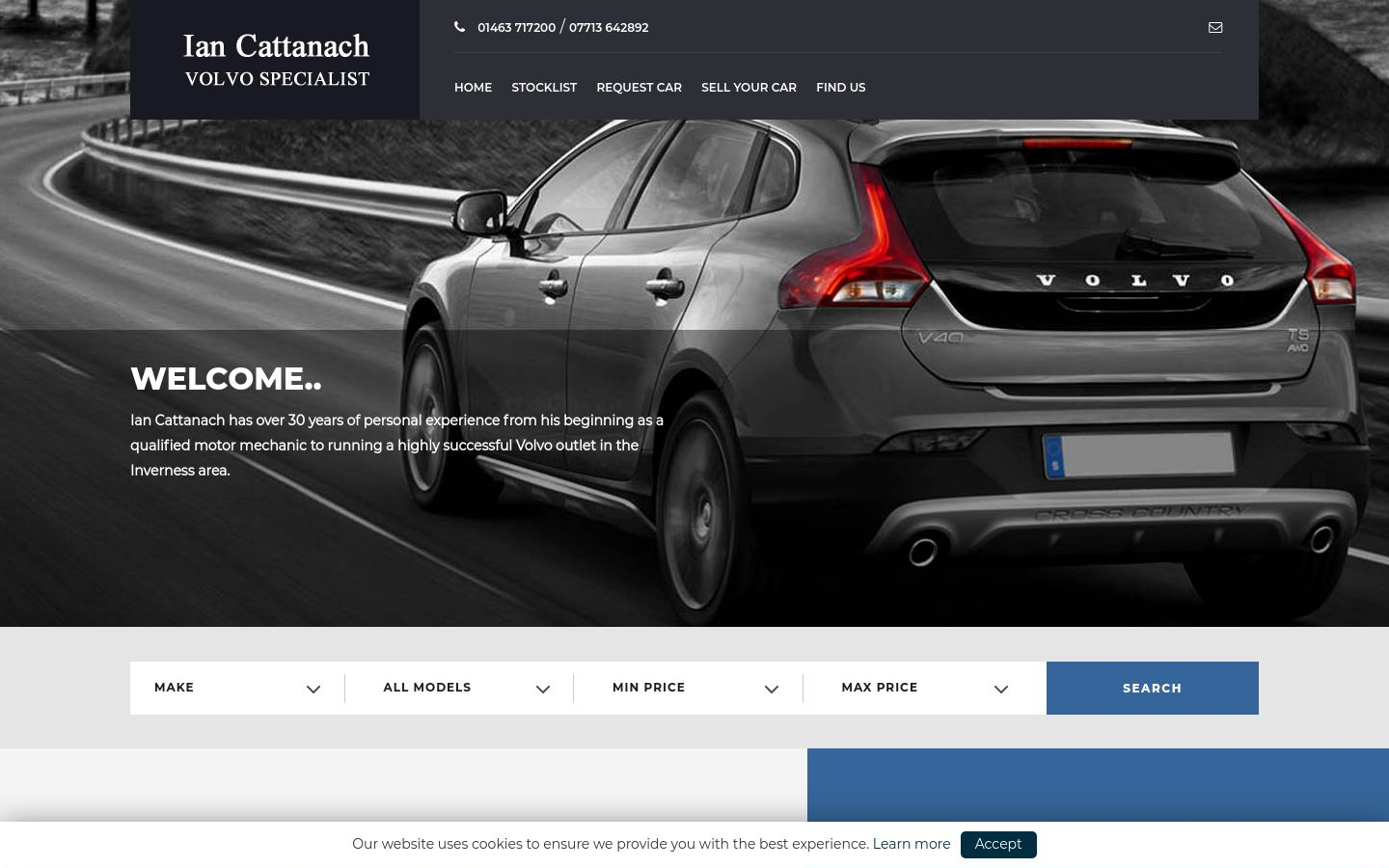
Task: Open the Ian Cattanach Volvo Specialist logo
Action: click(x=276, y=61)
